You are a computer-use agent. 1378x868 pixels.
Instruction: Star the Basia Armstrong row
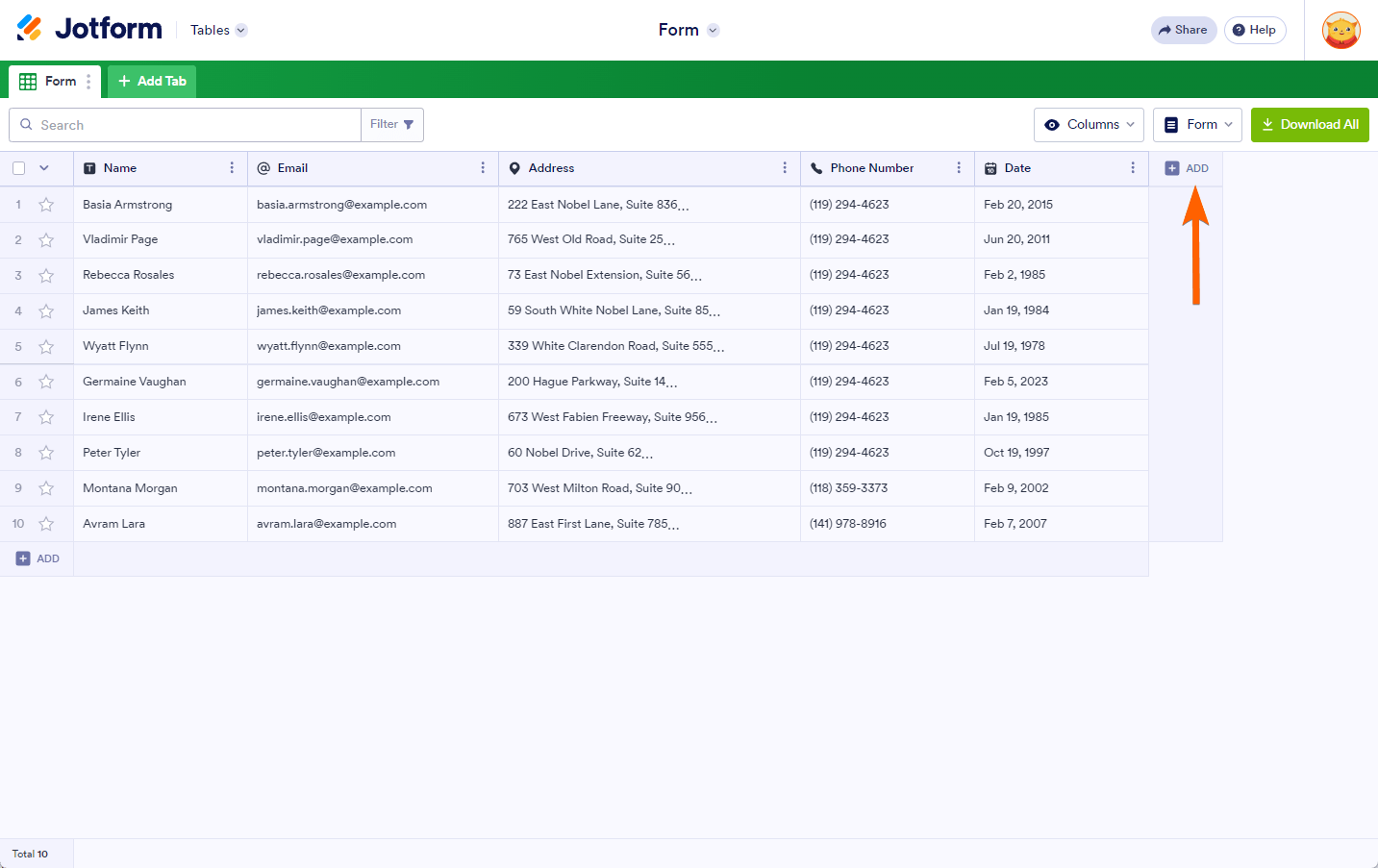pos(46,205)
